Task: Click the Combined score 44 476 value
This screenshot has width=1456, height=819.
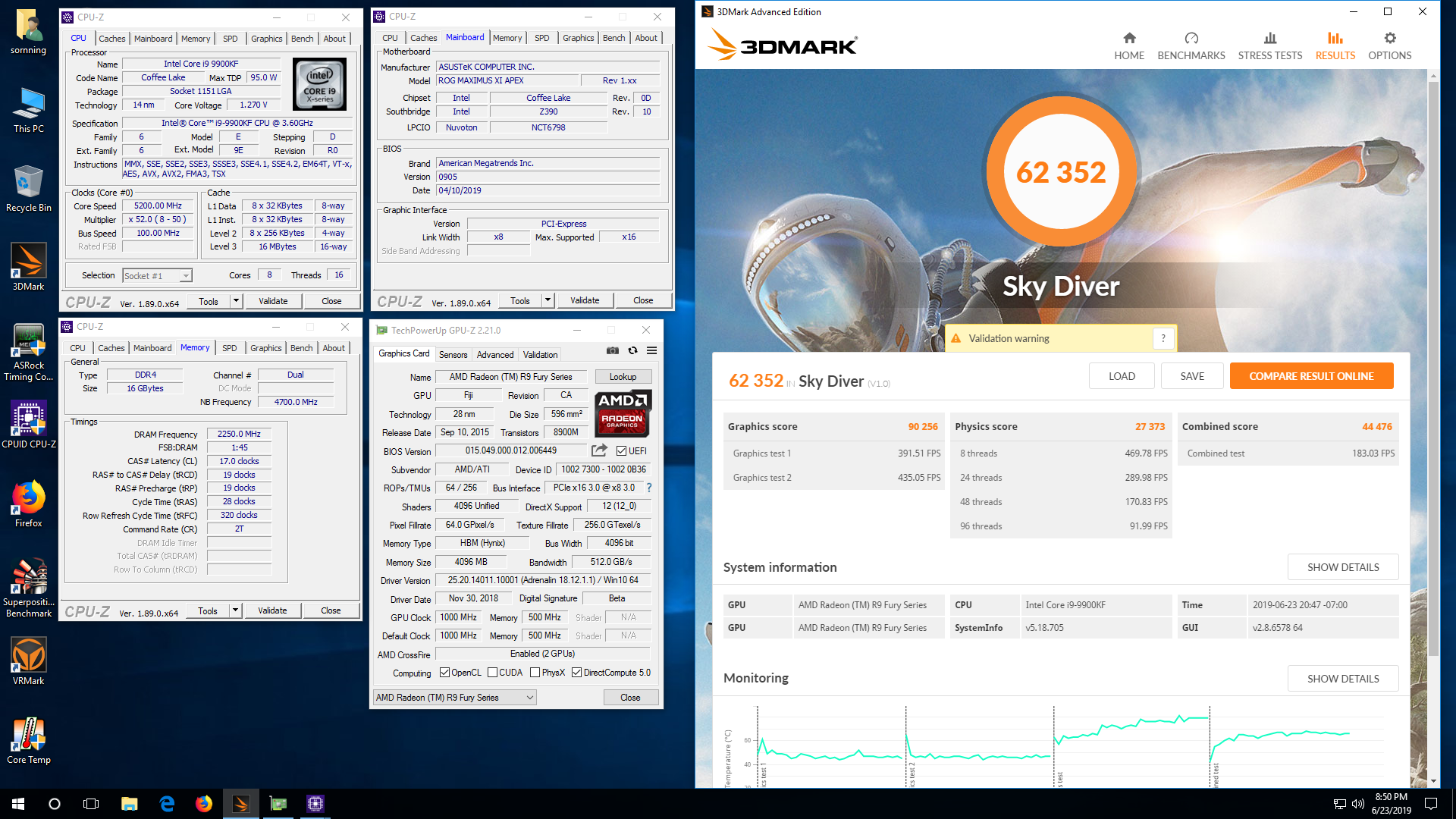Action: pos(1376,427)
